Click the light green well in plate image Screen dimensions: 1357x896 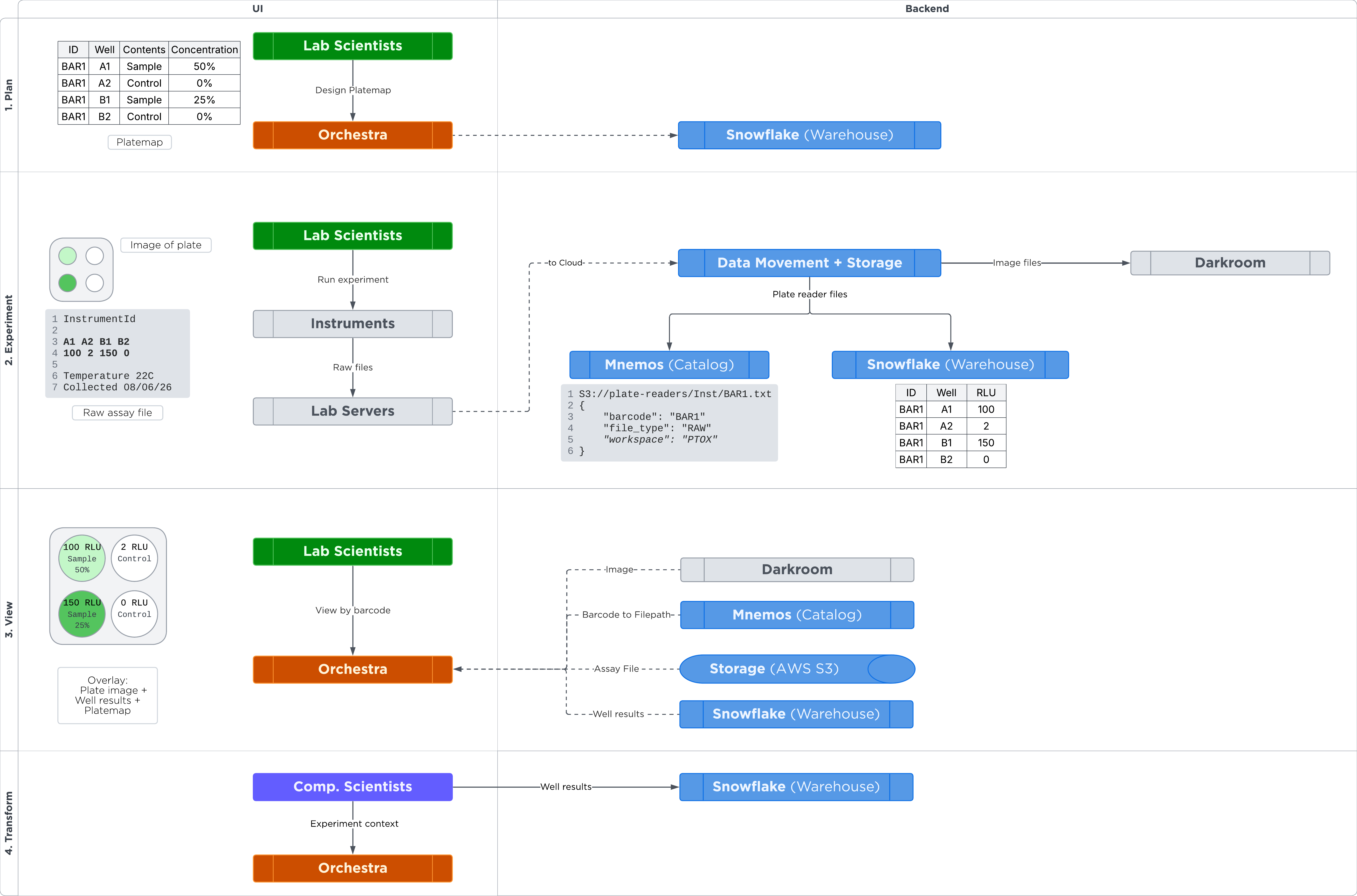pyautogui.click(x=67, y=256)
